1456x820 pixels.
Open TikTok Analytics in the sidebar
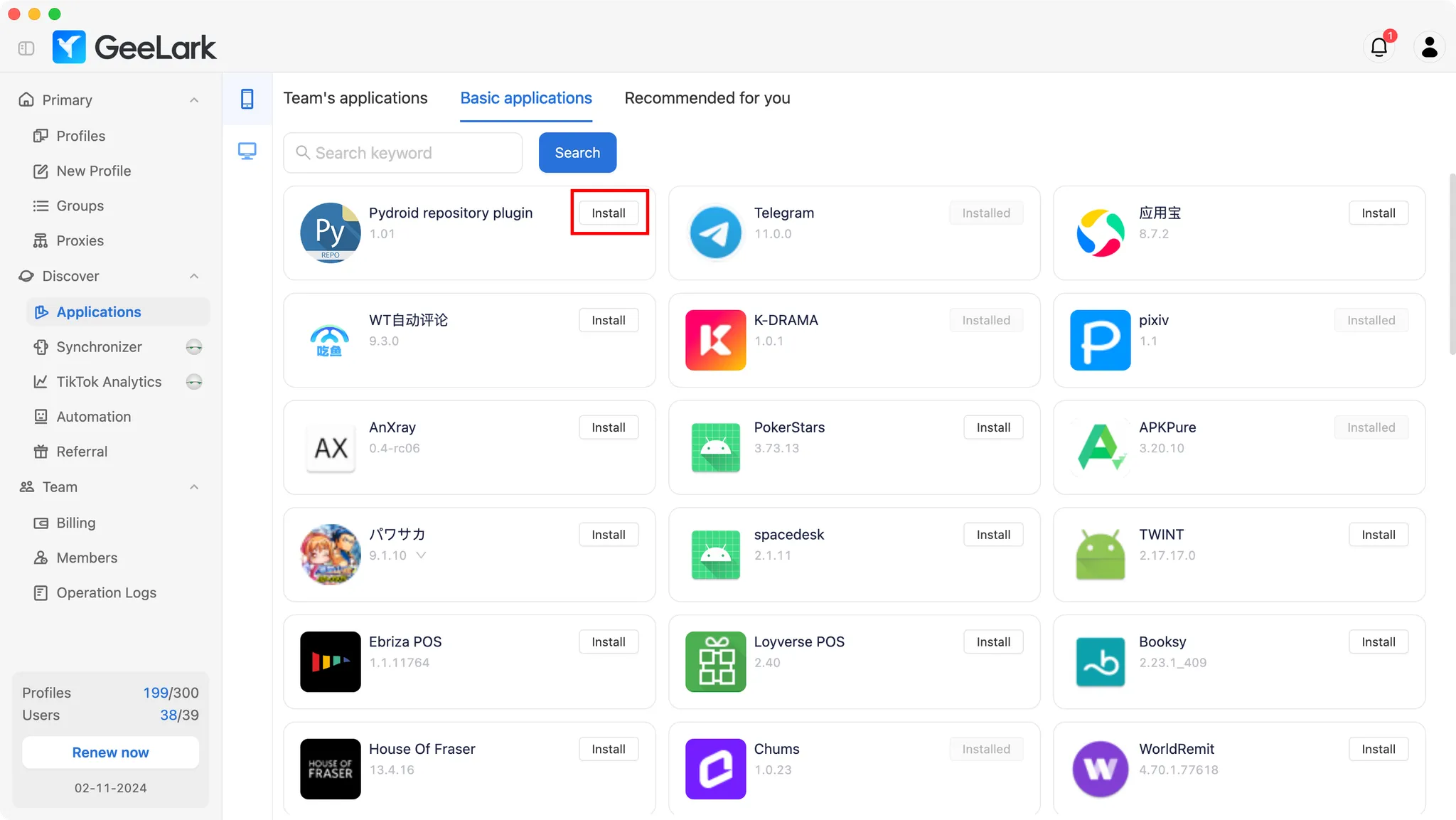pos(109,382)
